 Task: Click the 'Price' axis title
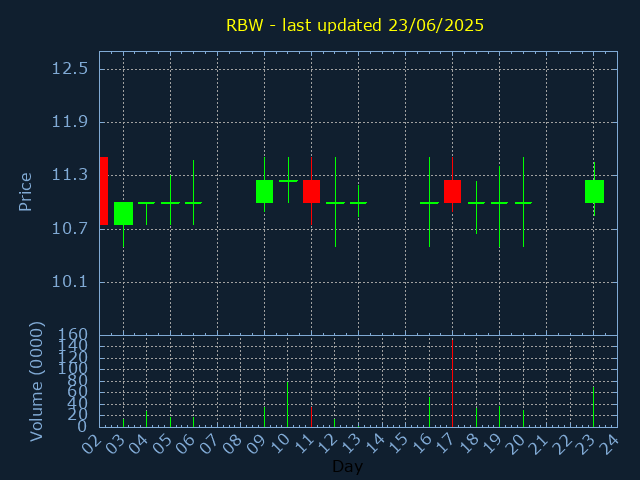(25, 192)
